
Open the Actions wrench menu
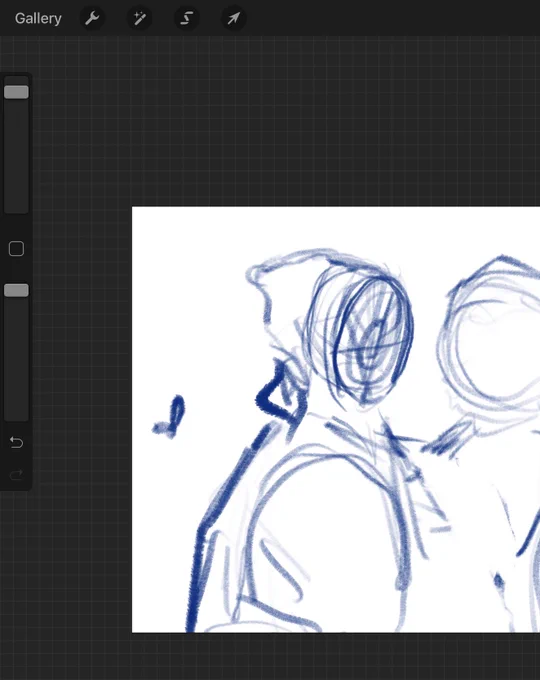pos(92,18)
